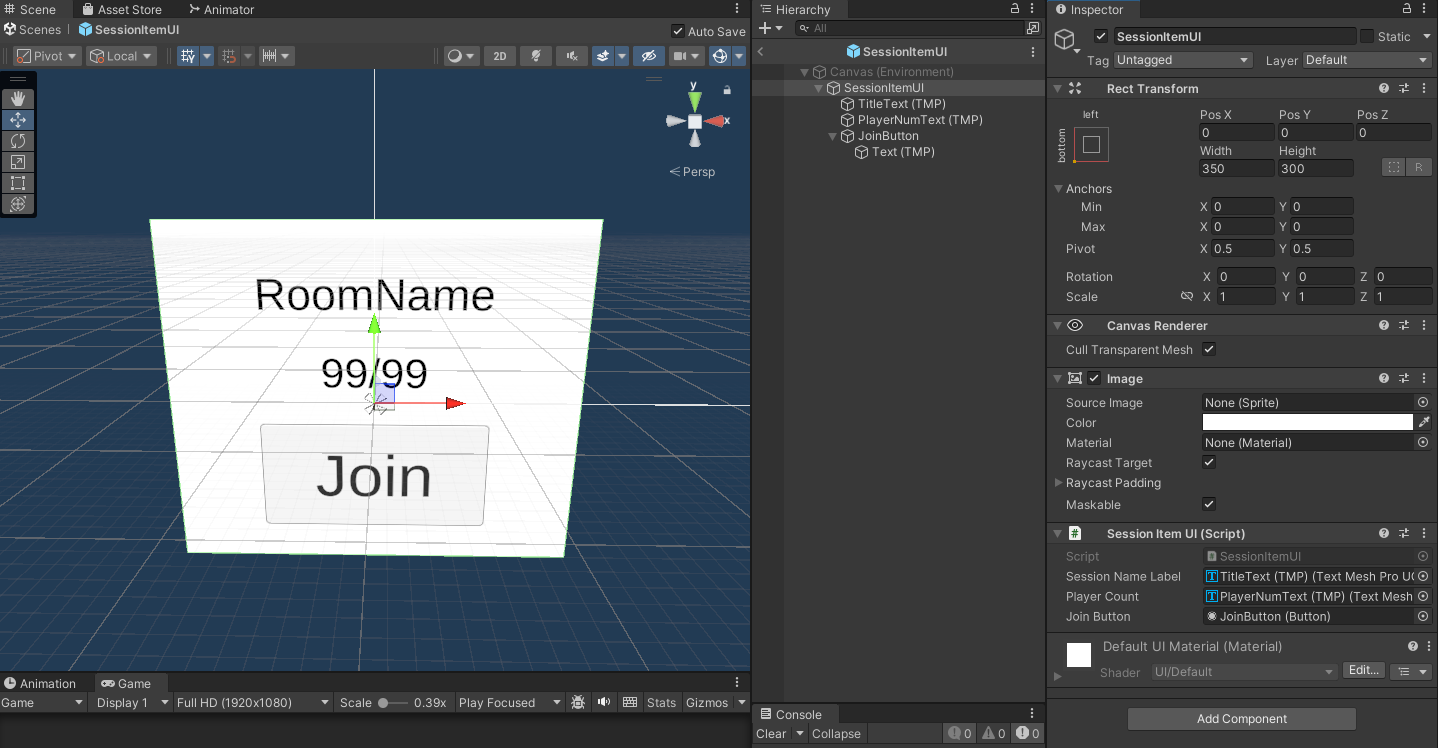The width and height of the screenshot is (1438, 748).
Task: Select the Hand view tool
Action: (x=18, y=99)
